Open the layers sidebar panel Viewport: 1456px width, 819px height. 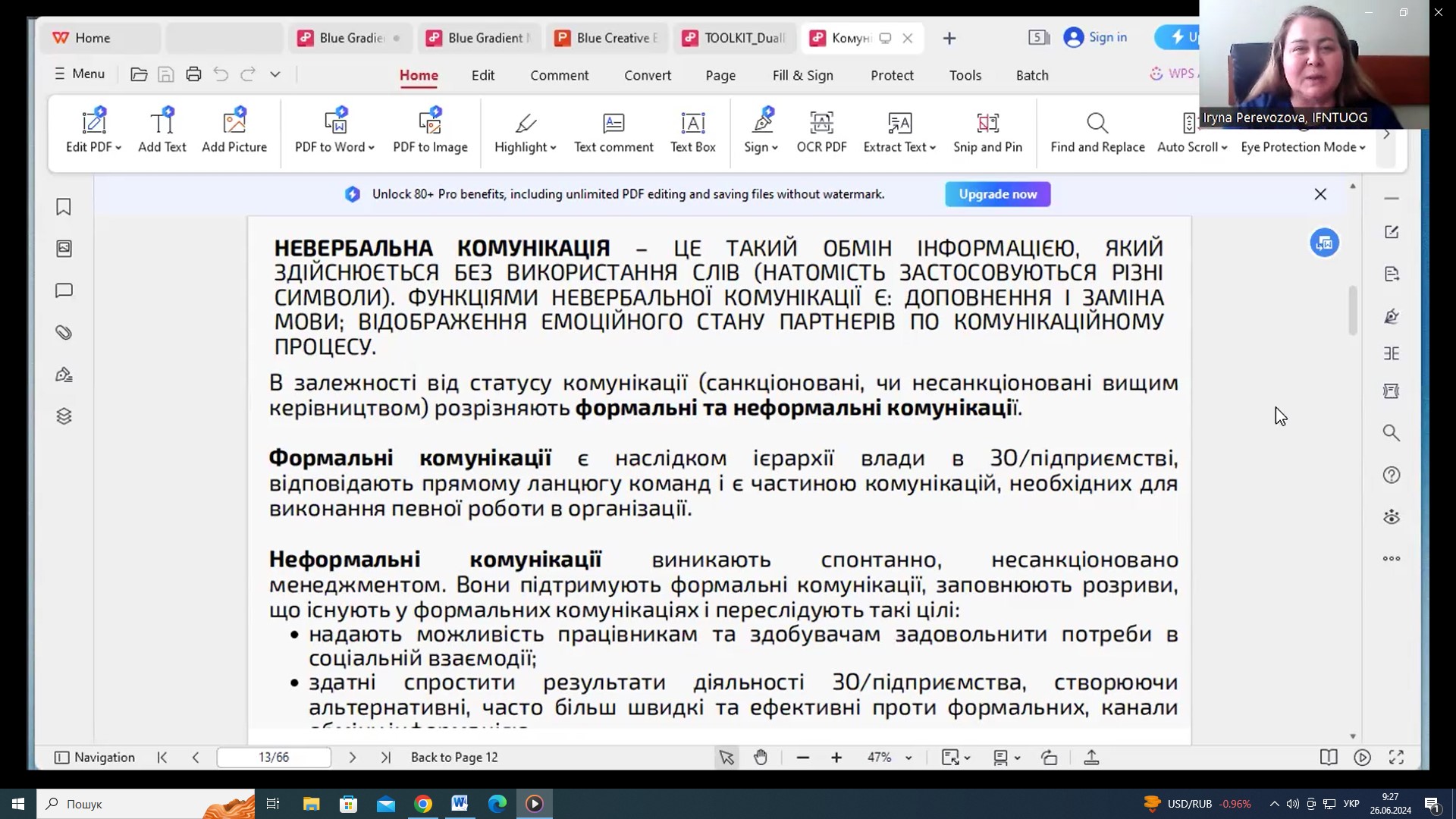click(64, 416)
